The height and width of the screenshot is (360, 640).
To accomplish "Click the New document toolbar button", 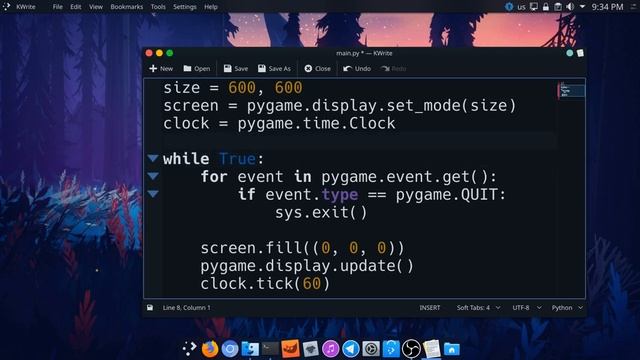I will [x=161, y=69].
